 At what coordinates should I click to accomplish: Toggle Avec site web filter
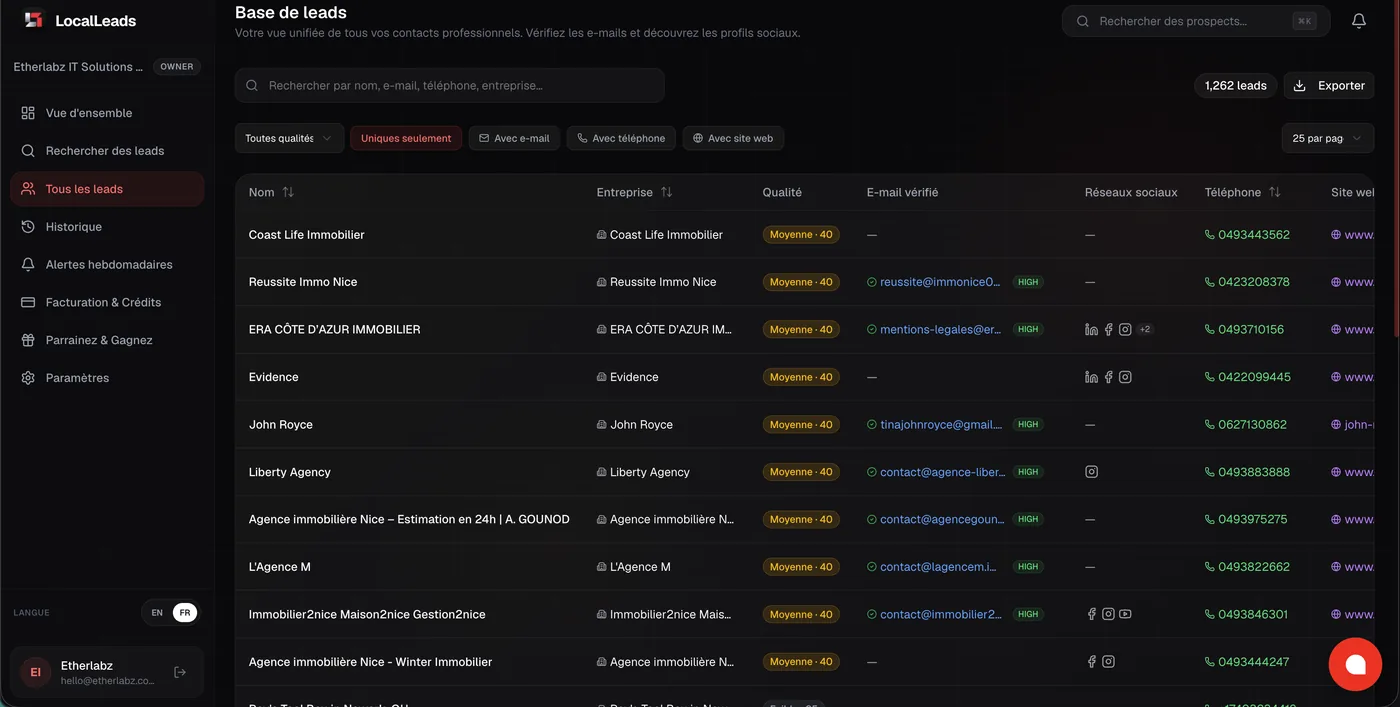tap(733, 138)
